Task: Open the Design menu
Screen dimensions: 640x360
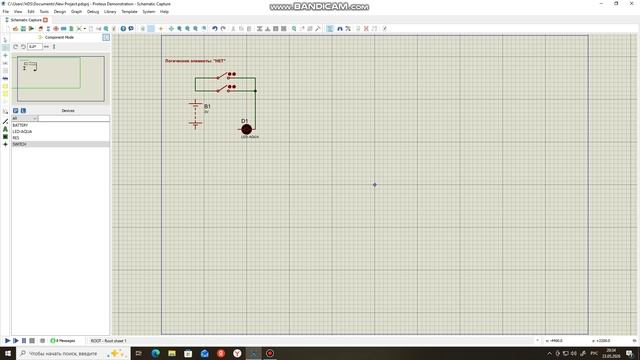Action: pos(60,11)
